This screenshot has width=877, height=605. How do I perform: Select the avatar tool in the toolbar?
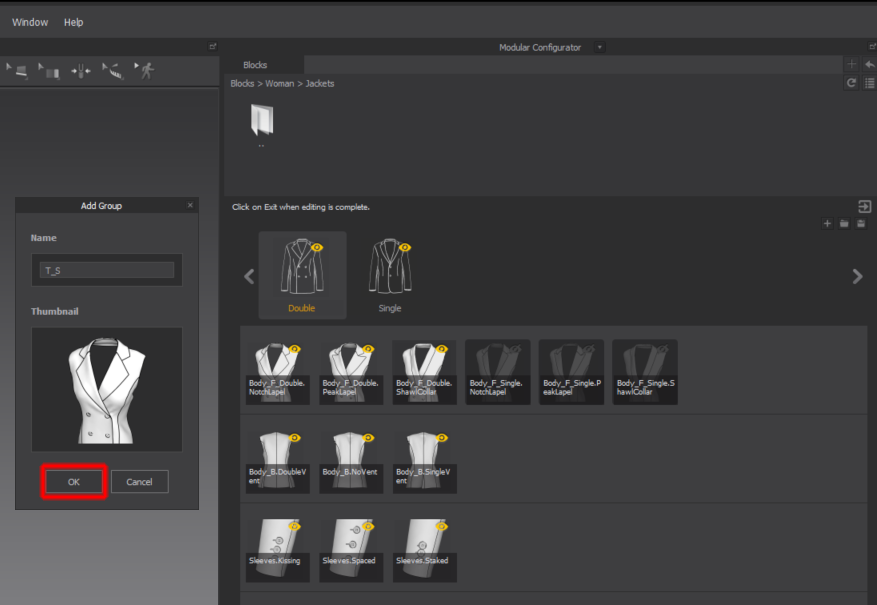click(145, 70)
